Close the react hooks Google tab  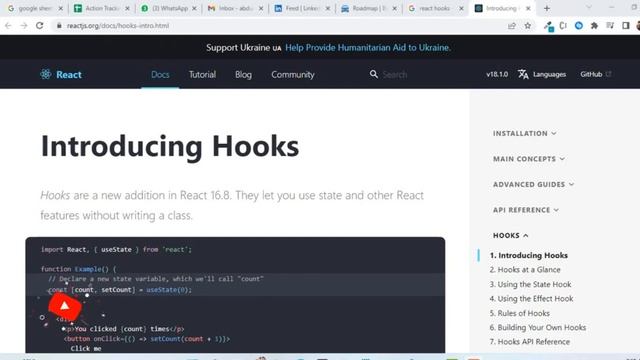(461, 8)
